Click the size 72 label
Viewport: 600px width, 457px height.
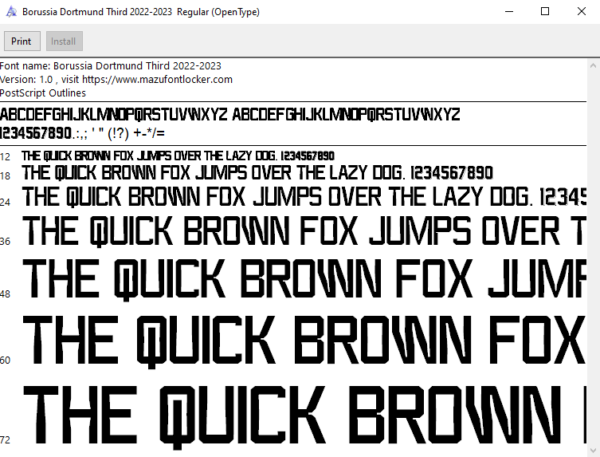5,440
